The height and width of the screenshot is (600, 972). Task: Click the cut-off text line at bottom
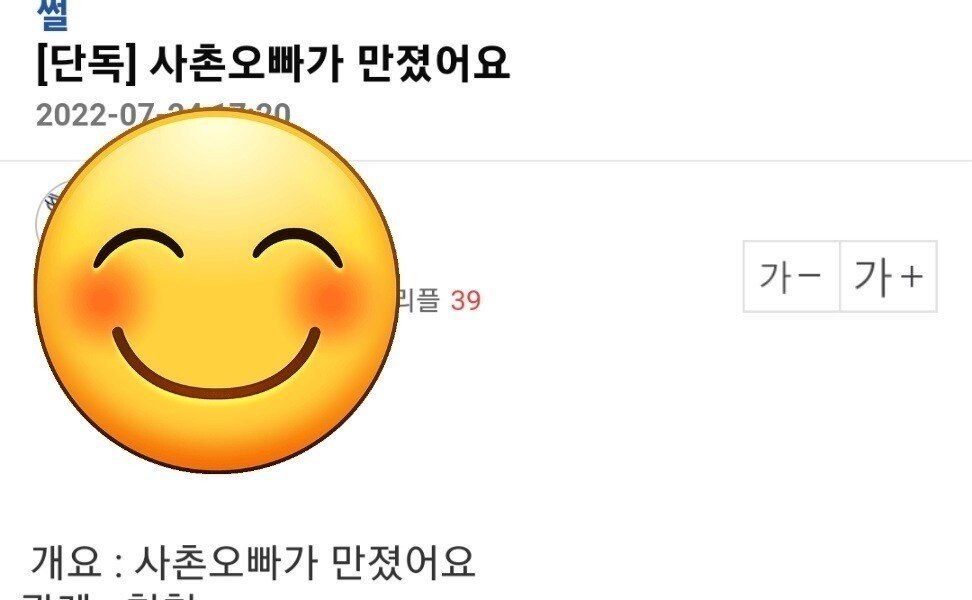[108, 595]
